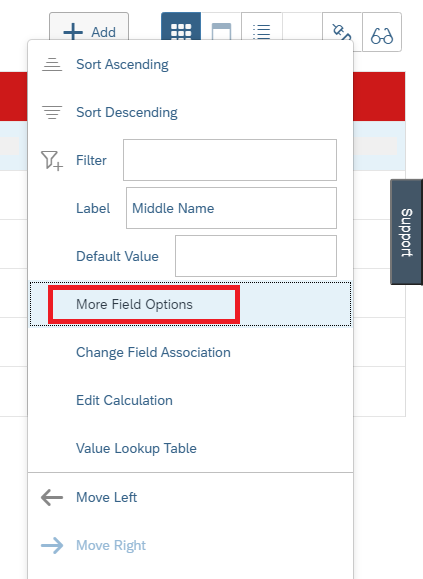Click the Add button with plus icon
Screen dimensions: 423x579
click(89, 26)
